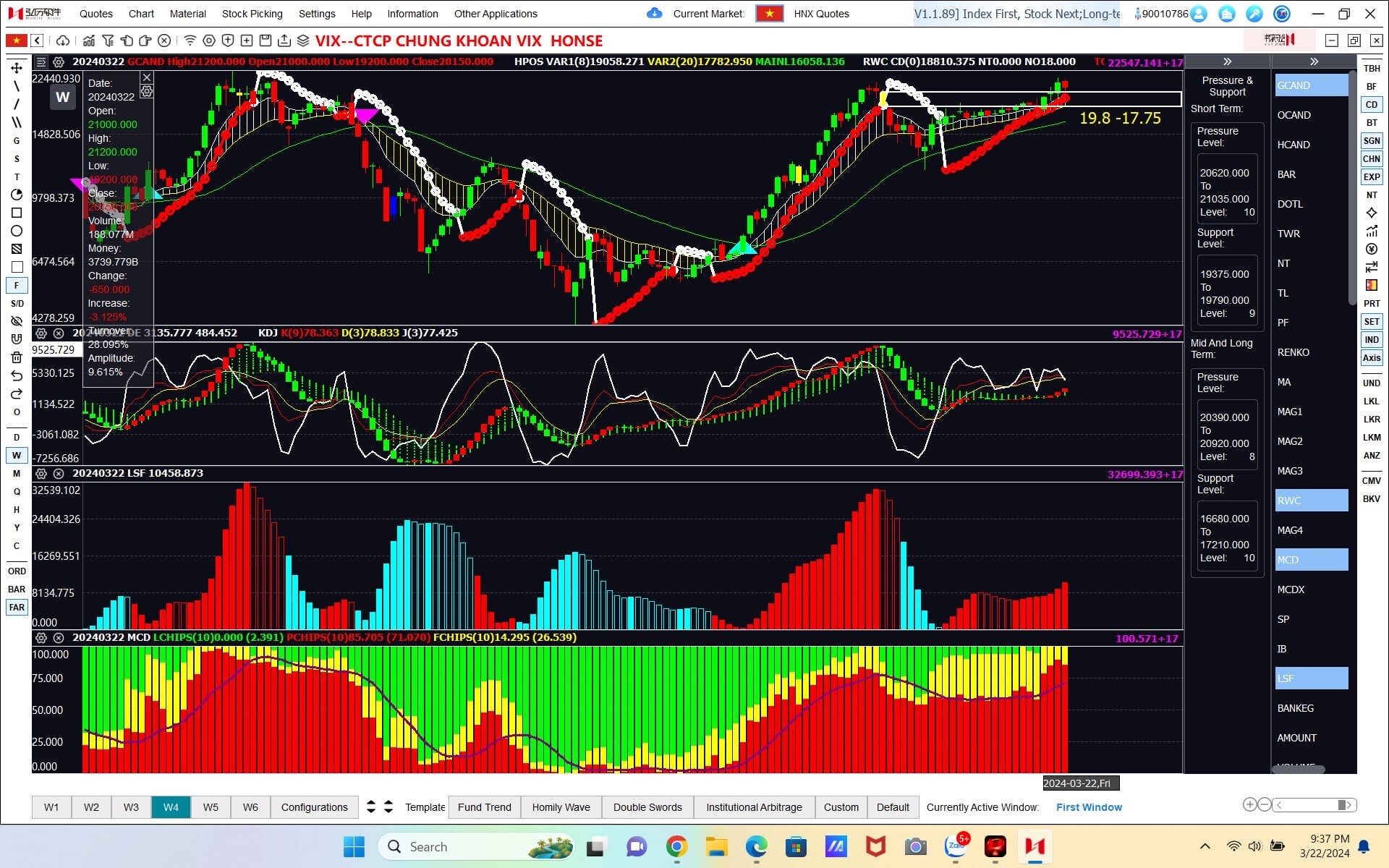
Task: Toggle the main chart list menu icon
Action: pos(41,62)
